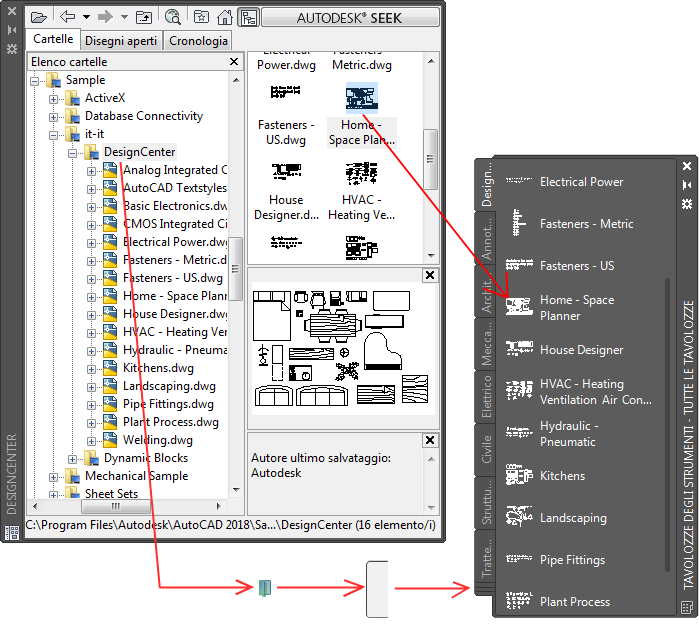699x628 pixels.
Task: Select Landscaping palette tool
Action: point(556,517)
